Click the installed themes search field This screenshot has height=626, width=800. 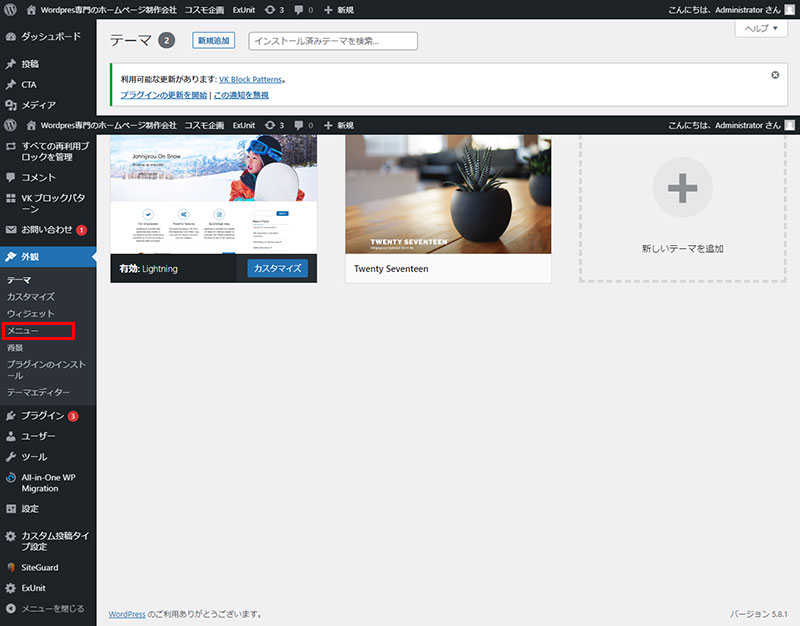(x=333, y=41)
